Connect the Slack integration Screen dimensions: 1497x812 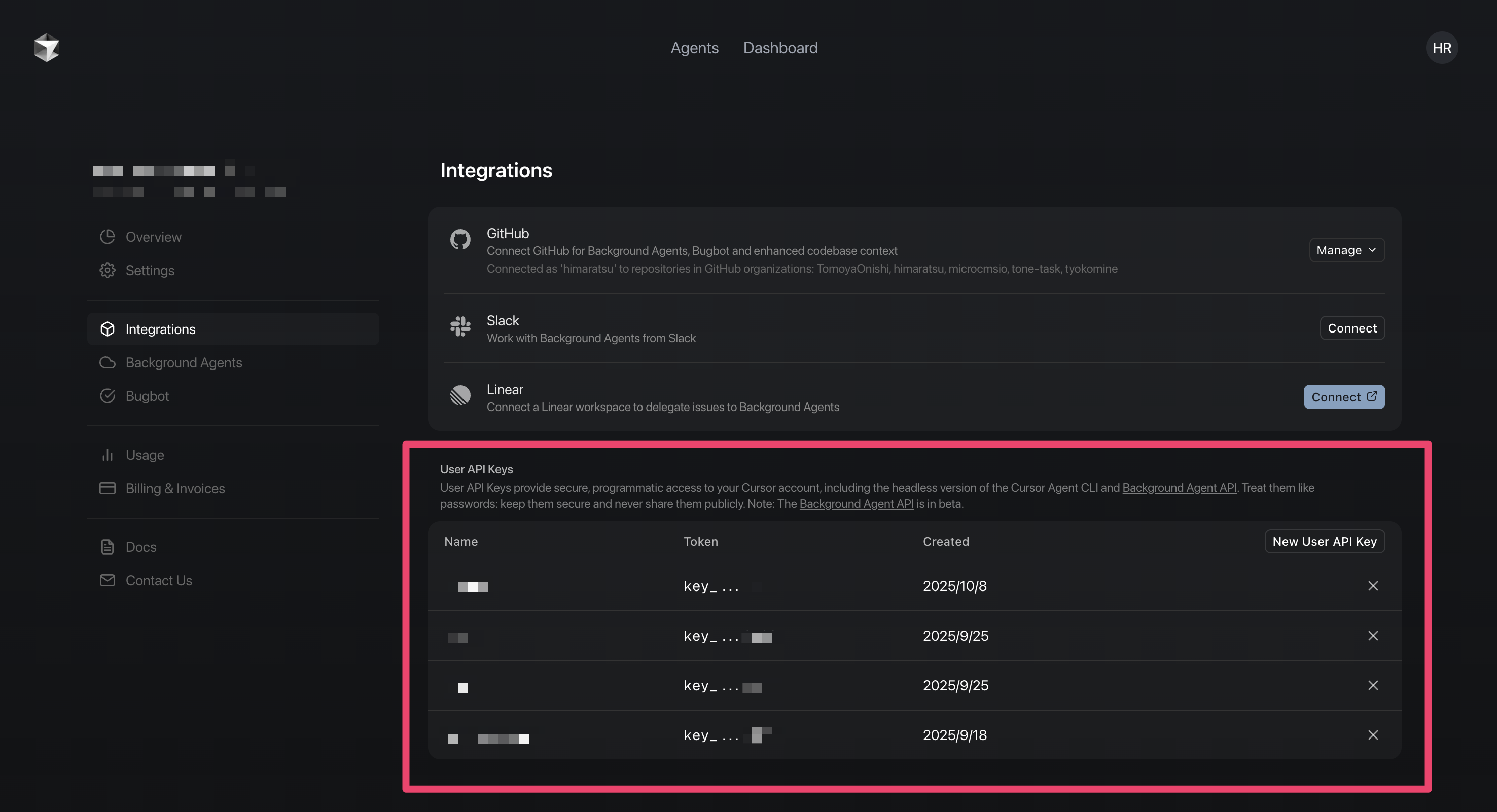point(1352,328)
